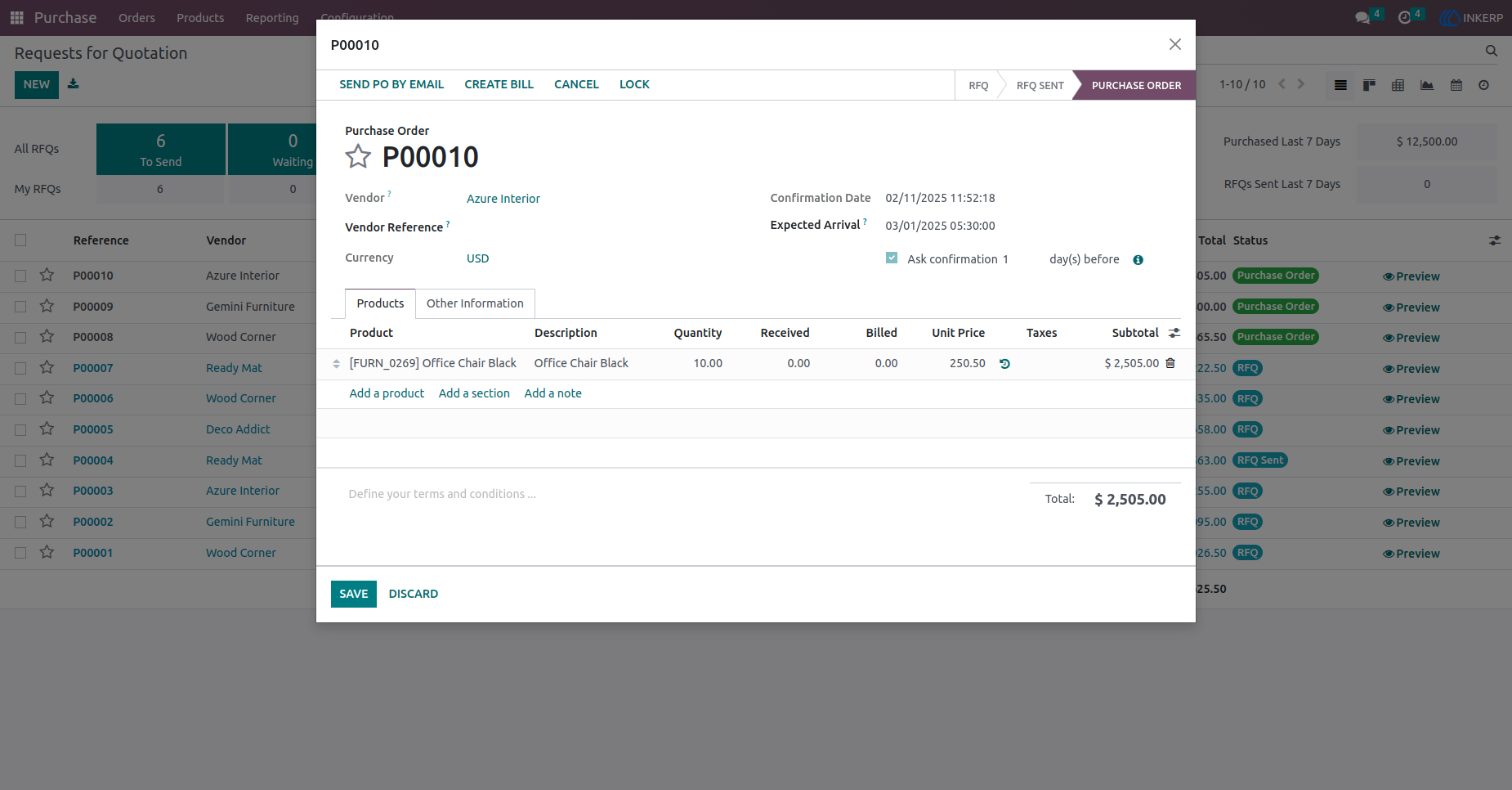The width and height of the screenshot is (1512, 790).
Task: Click the LOCK button
Action: tap(634, 84)
